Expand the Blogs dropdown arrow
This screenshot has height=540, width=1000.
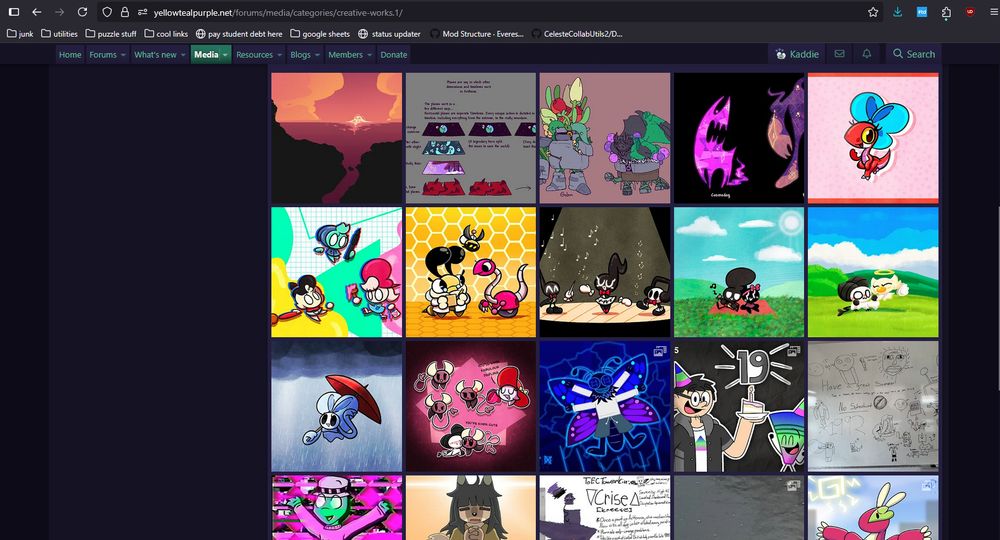pyautogui.click(x=317, y=55)
